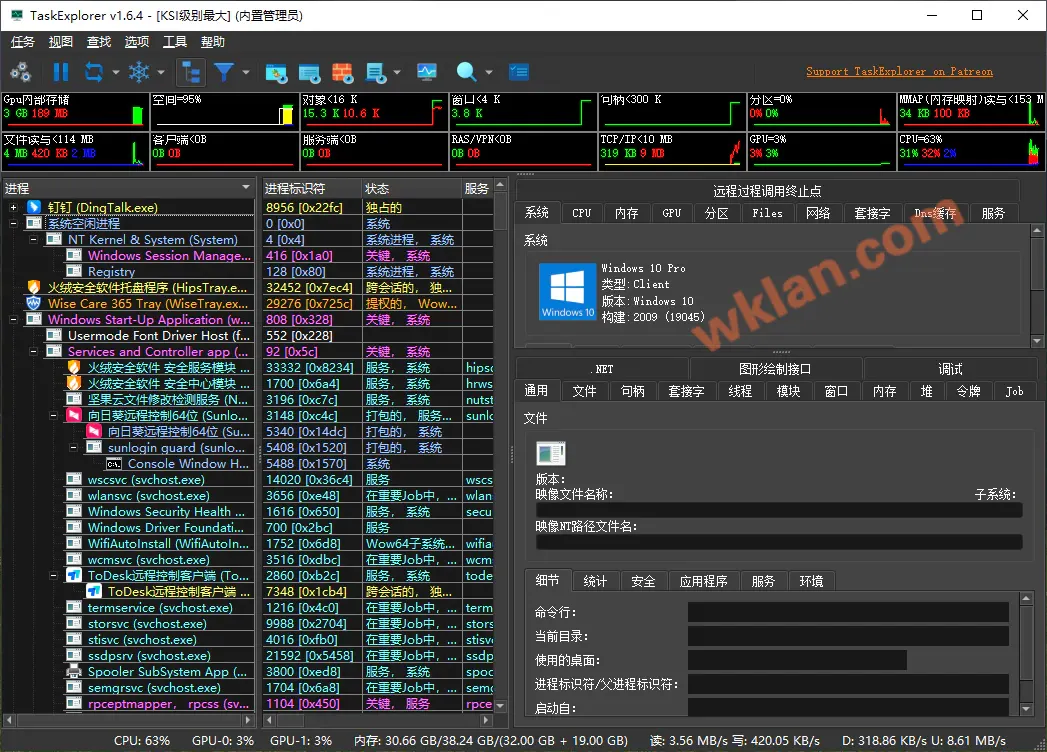This screenshot has width=1047, height=752.
Task: Click the Gpu内部存储 usage graph
Action: click(x=75, y=111)
